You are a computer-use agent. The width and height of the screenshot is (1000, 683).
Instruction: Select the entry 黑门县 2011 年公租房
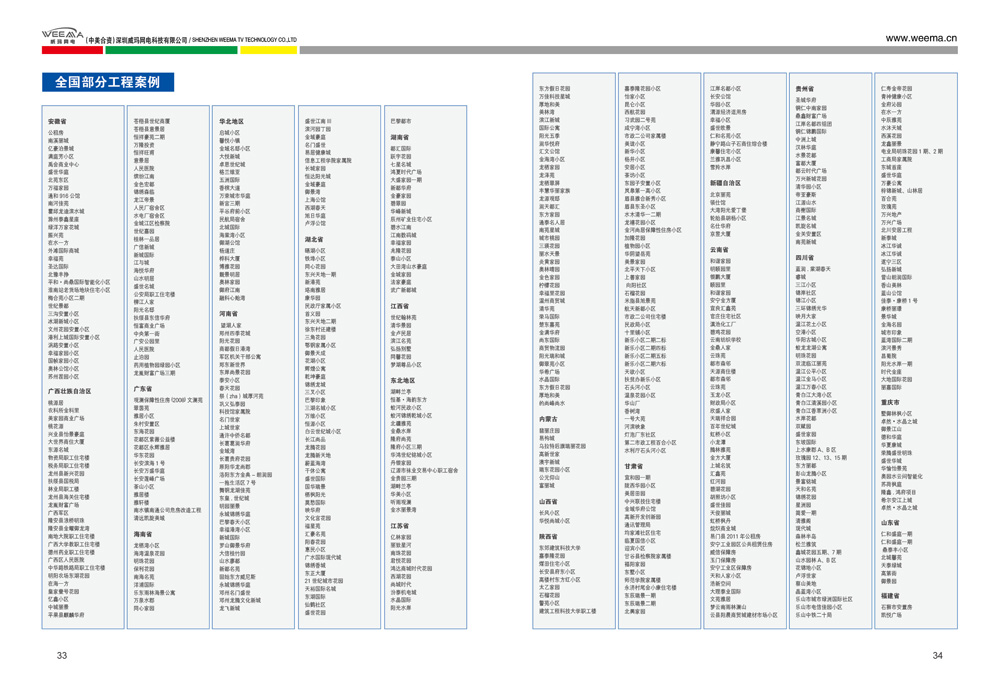[x=735, y=536]
